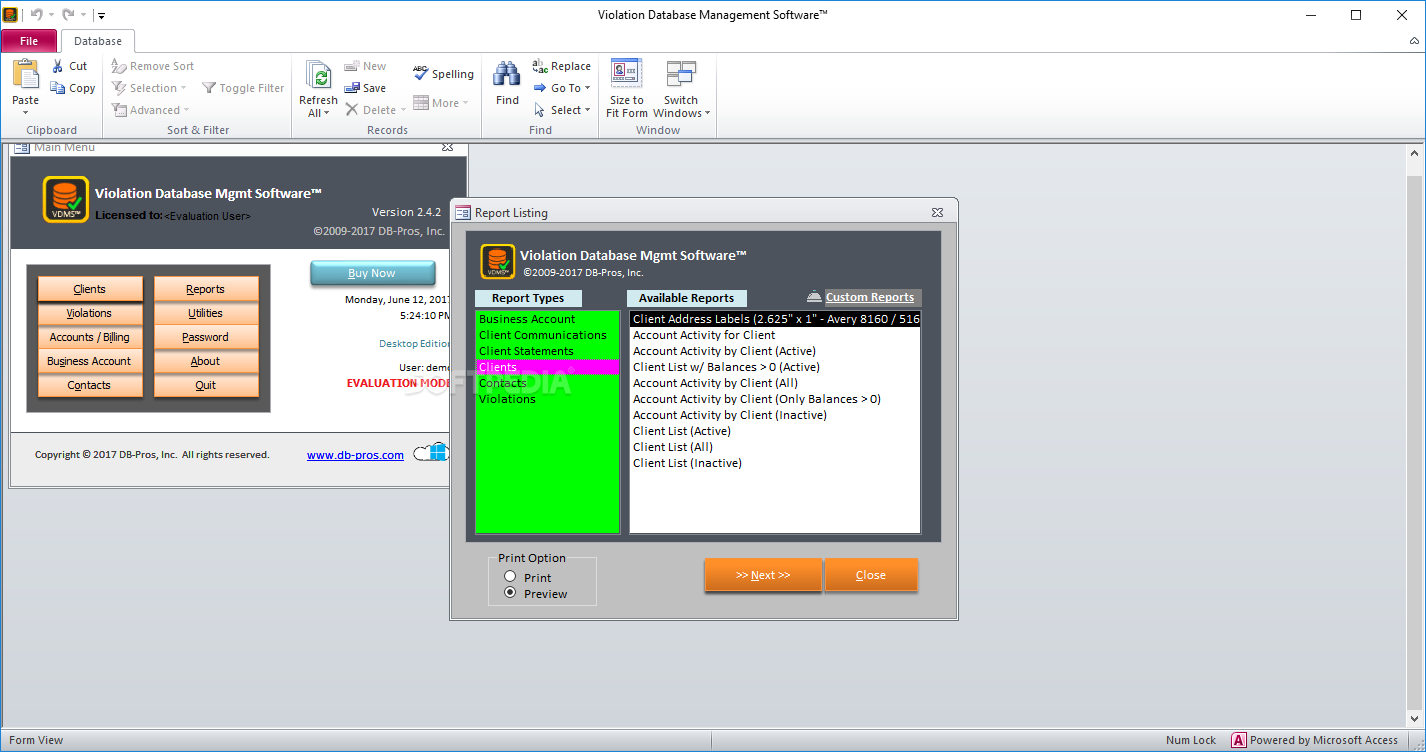Select Contacts report type
The height and width of the screenshot is (752, 1426).
pos(547,383)
